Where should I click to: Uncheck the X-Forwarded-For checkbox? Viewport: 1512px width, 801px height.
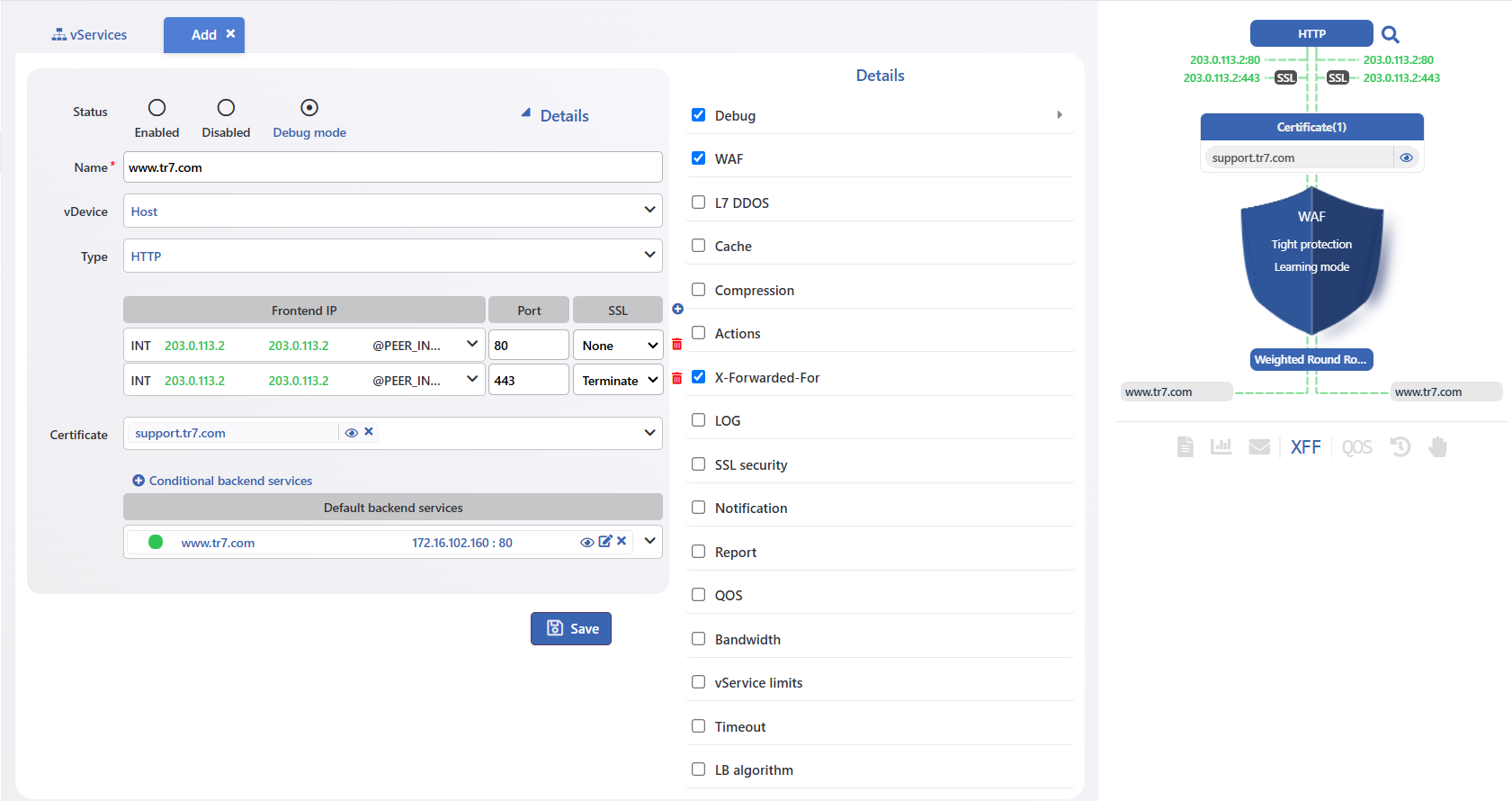[x=698, y=376]
